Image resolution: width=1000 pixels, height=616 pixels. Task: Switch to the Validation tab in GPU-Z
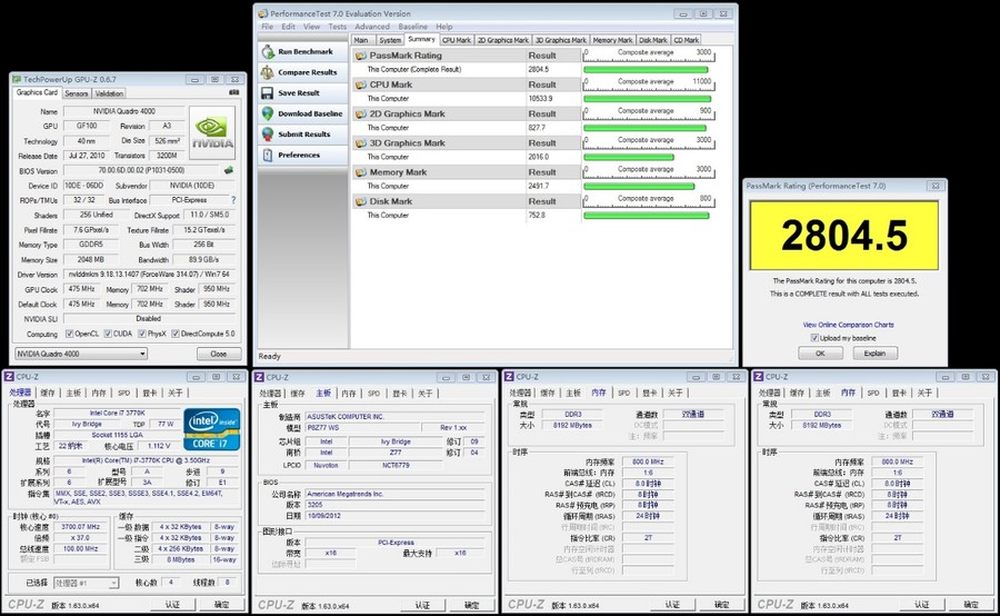click(x=109, y=93)
